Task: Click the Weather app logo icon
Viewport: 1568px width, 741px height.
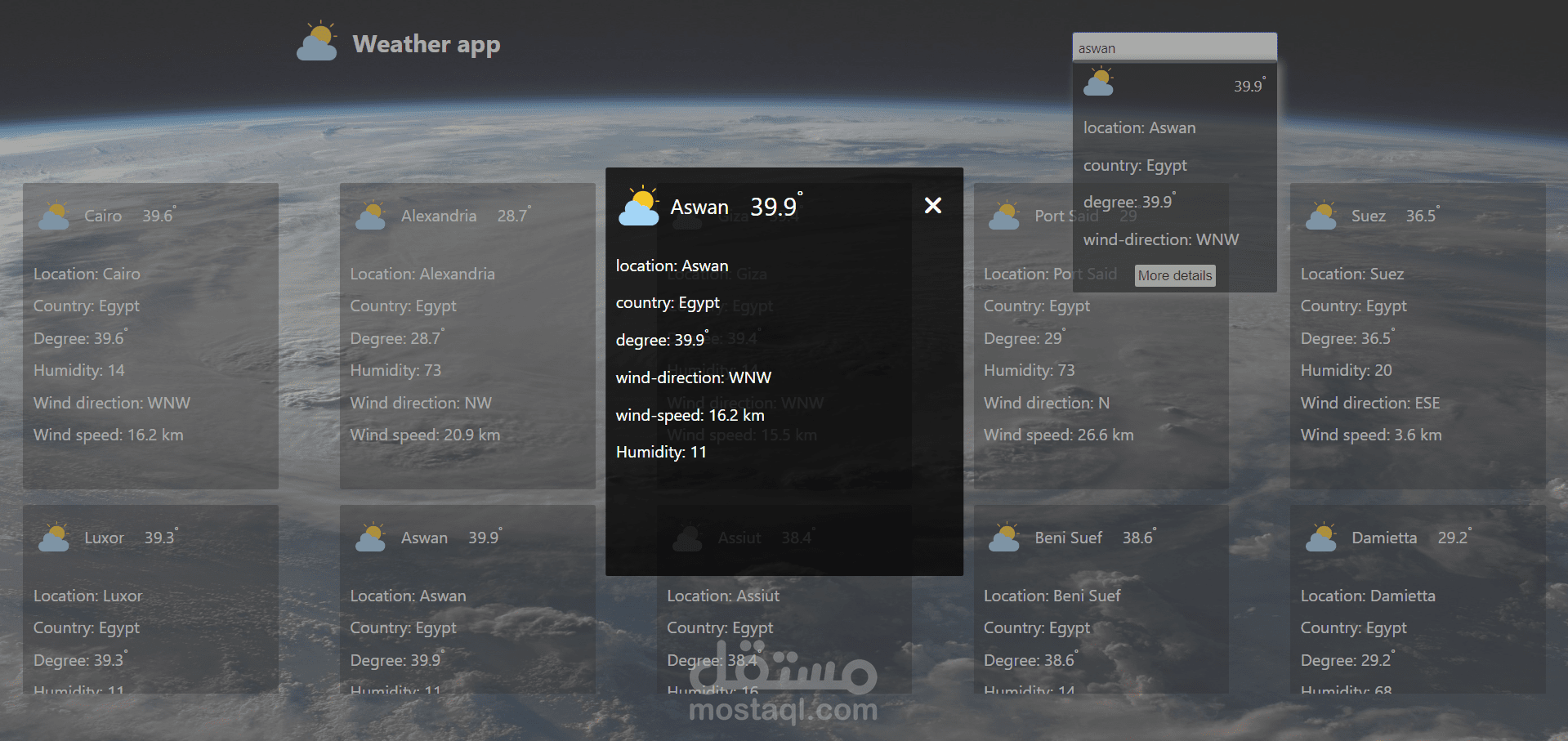Action: 317,42
